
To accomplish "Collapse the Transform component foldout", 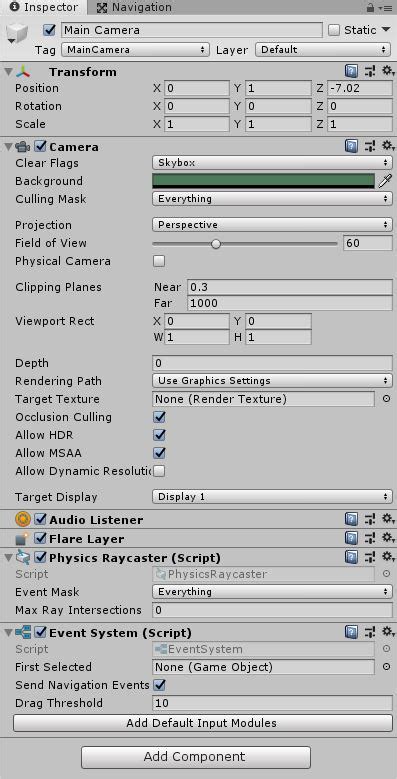I will pos(8,72).
